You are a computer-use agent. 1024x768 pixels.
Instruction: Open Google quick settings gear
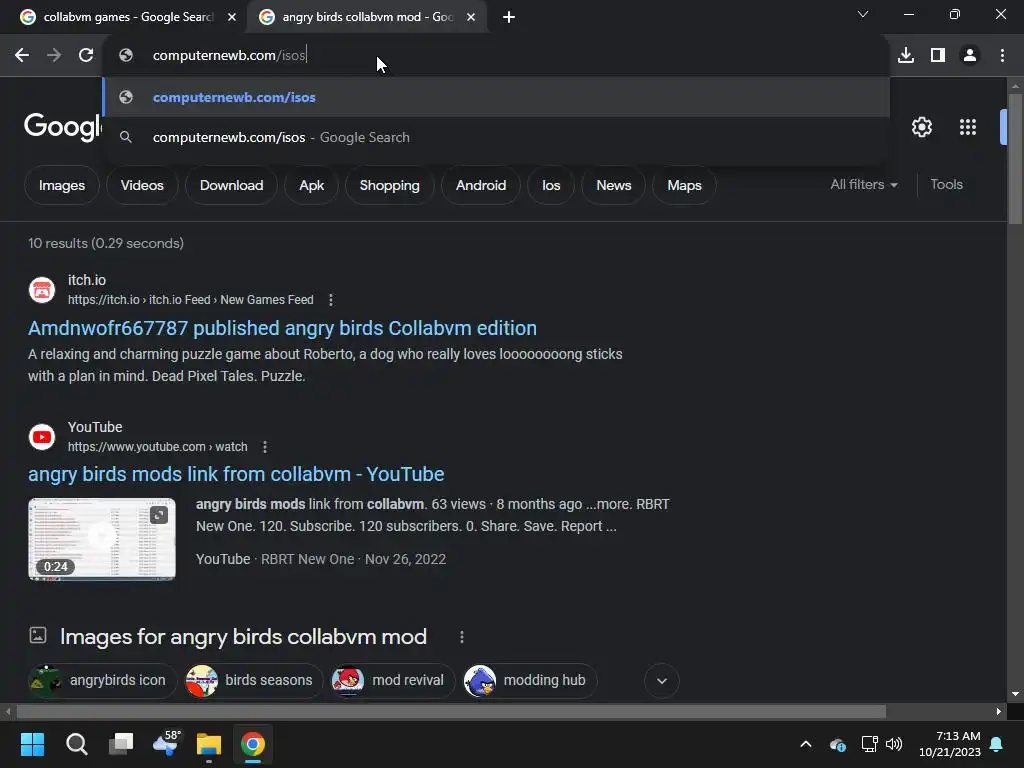point(921,127)
